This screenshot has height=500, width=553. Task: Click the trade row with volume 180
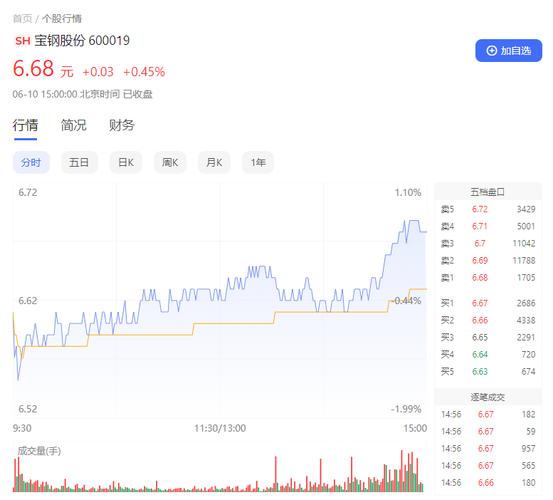coord(488,483)
